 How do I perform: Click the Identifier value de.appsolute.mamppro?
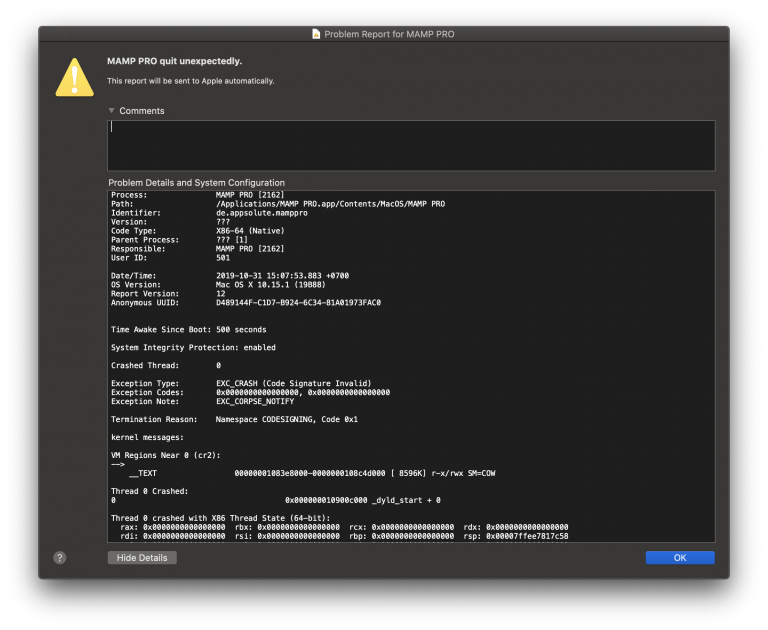(x=262, y=213)
